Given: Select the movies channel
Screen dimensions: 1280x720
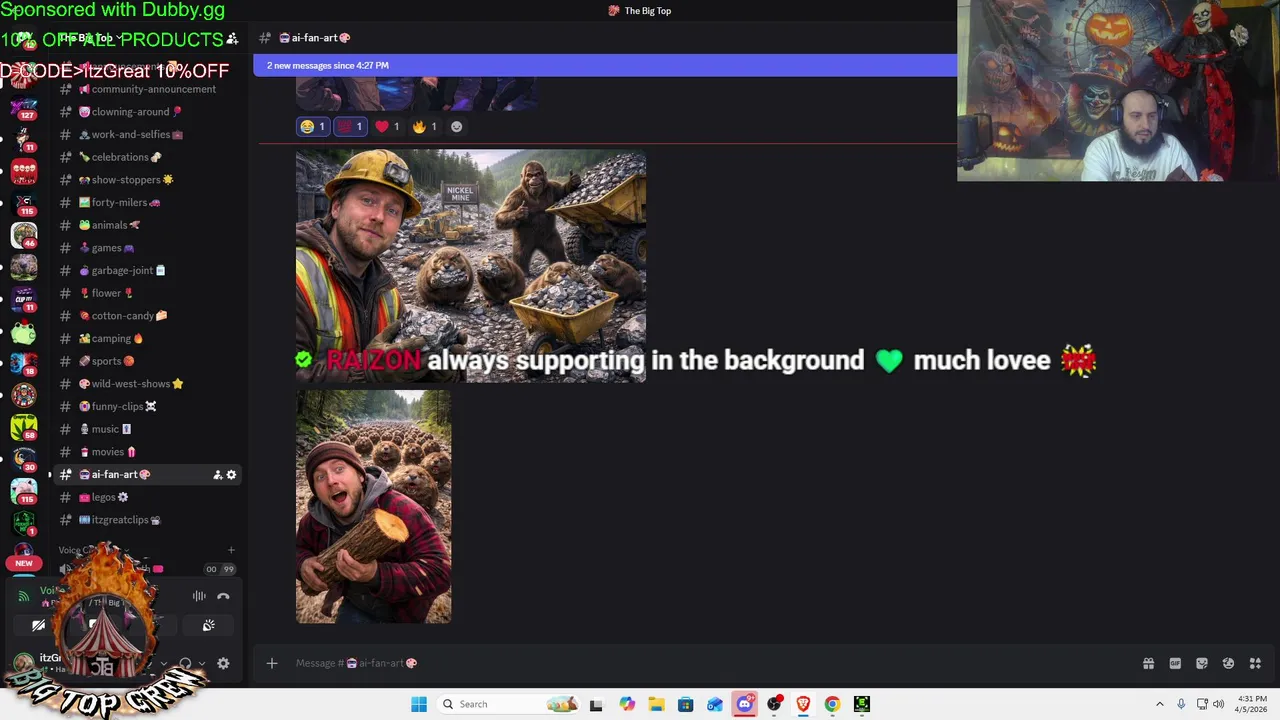Looking at the screenshot, I should 148,452.
